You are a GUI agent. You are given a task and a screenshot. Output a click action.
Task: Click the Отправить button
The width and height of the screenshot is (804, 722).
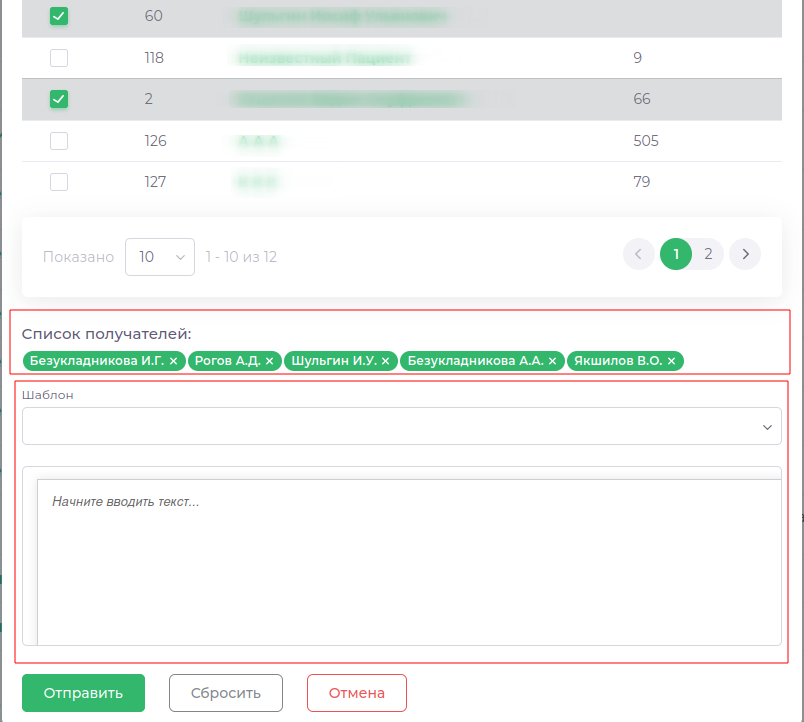coord(84,693)
